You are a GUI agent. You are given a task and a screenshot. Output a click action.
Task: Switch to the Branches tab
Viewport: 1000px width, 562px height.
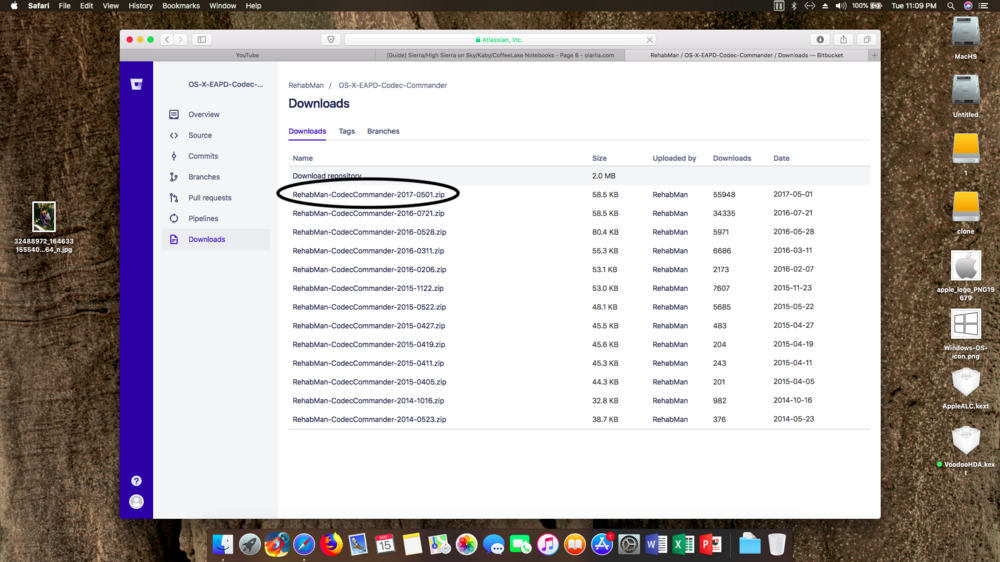tap(383, 131)
